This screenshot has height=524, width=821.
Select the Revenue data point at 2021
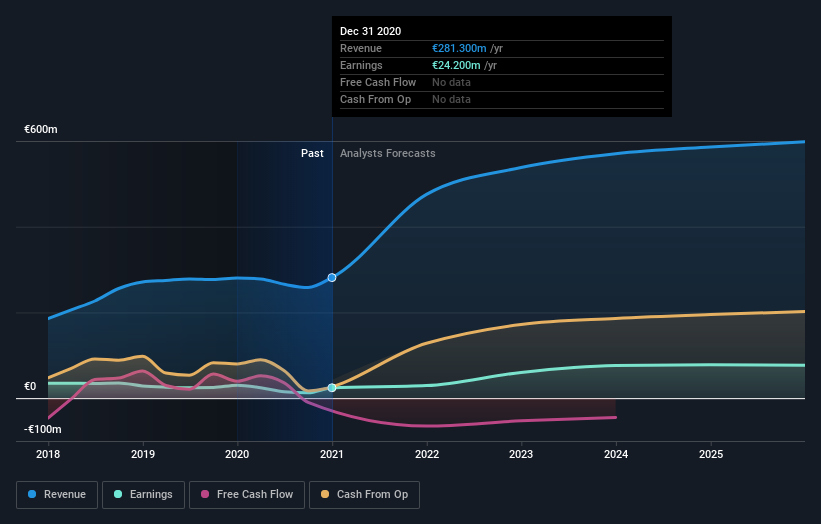click(x=332, y=277)
